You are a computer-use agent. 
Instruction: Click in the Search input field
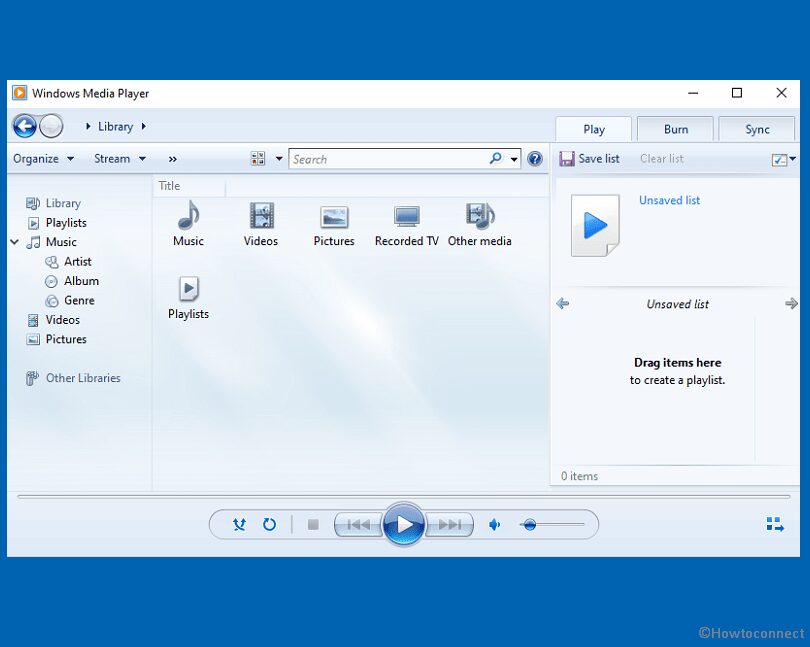[x=387, y=159]
